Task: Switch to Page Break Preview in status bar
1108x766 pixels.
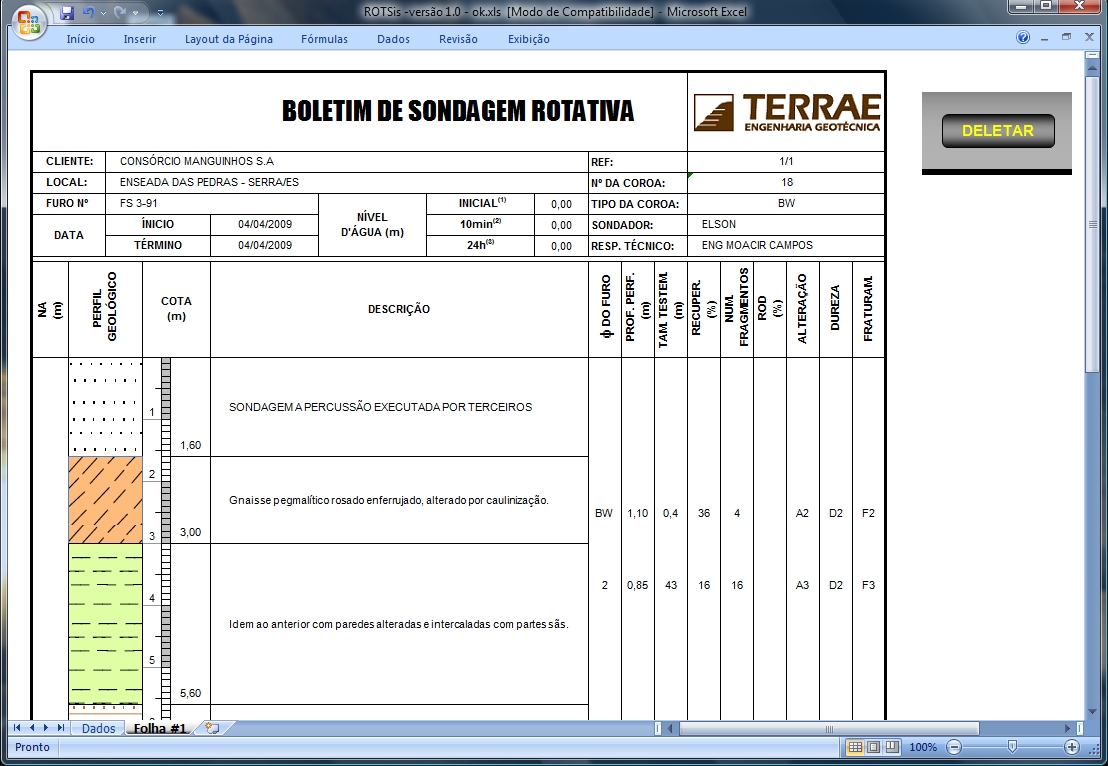Action: point(892,747)
